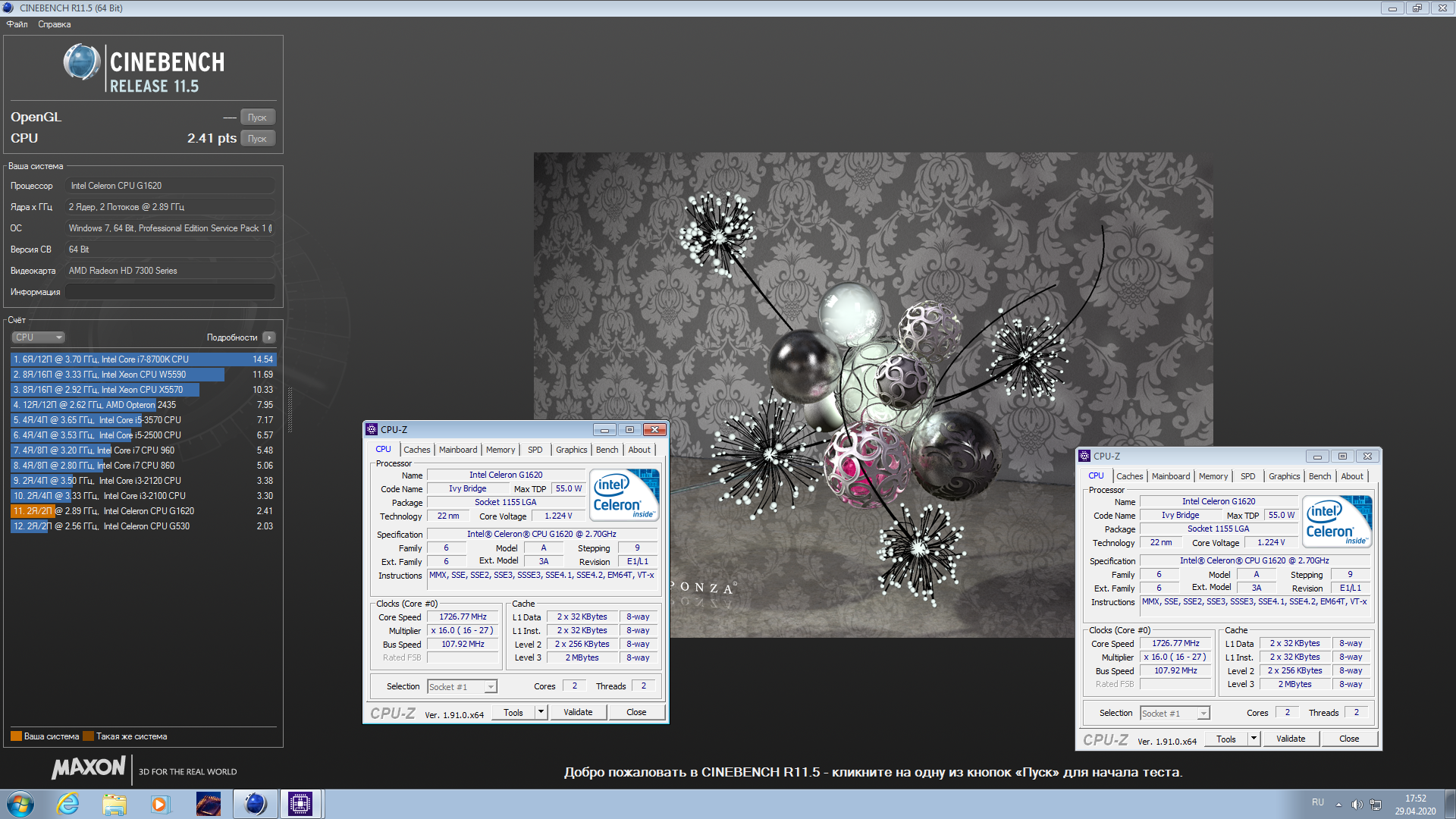Open Caches tab in left CPU-Z window
1456x819 pixels.
point(416,450)
